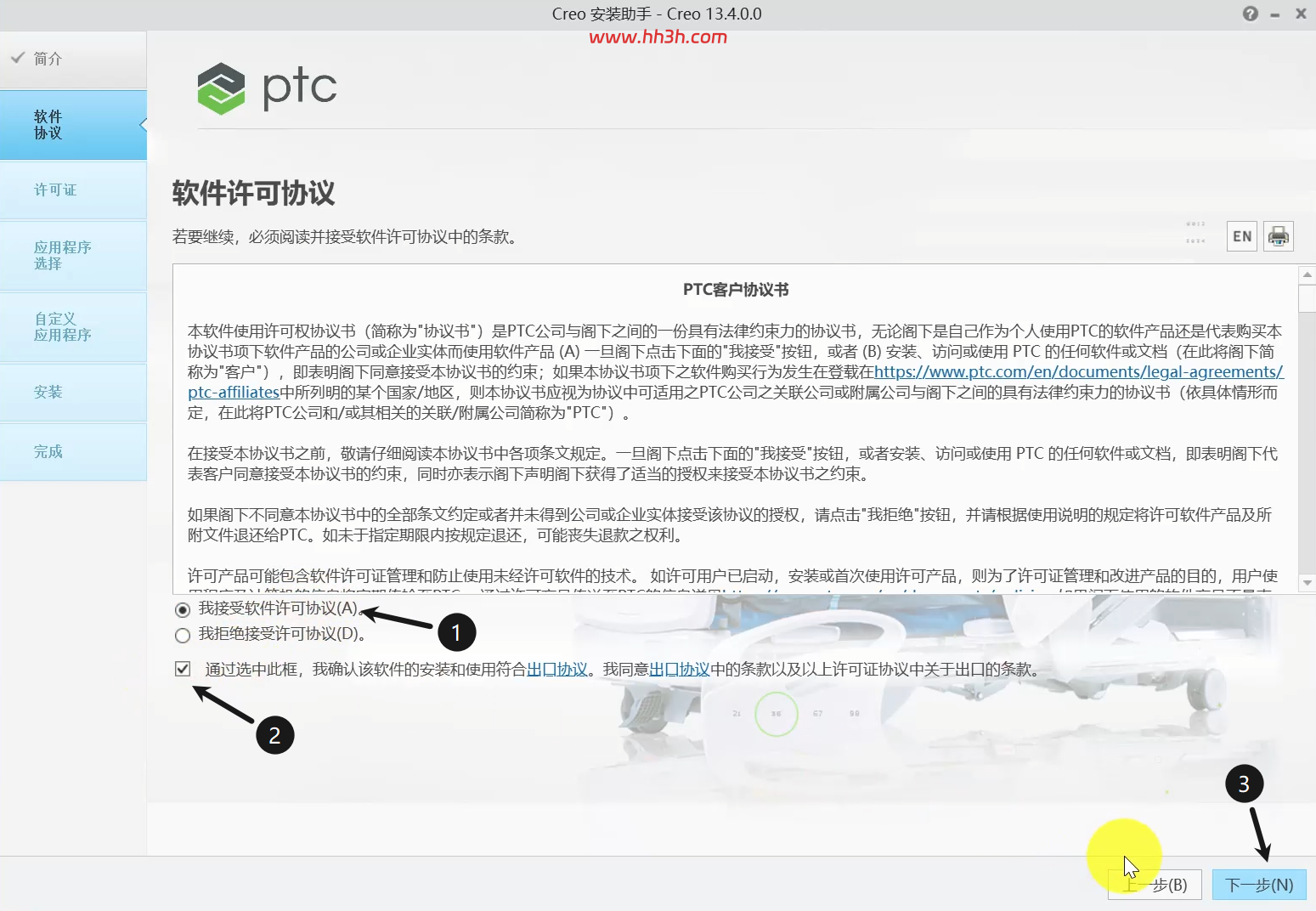Open the second 出口协议 link after 我同意

[x=680, y=670]
